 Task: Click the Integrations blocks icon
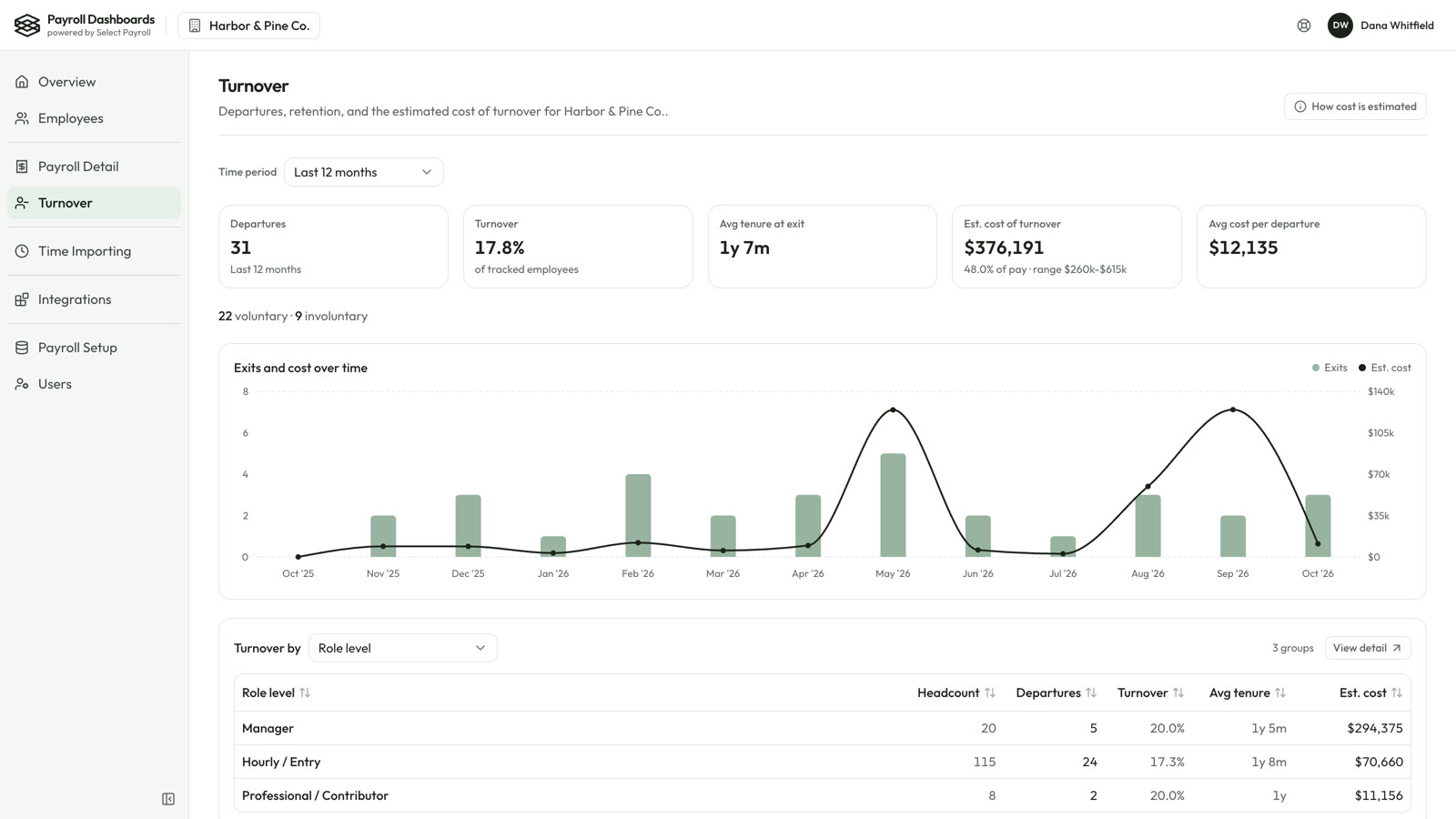(x=22, y=299)
